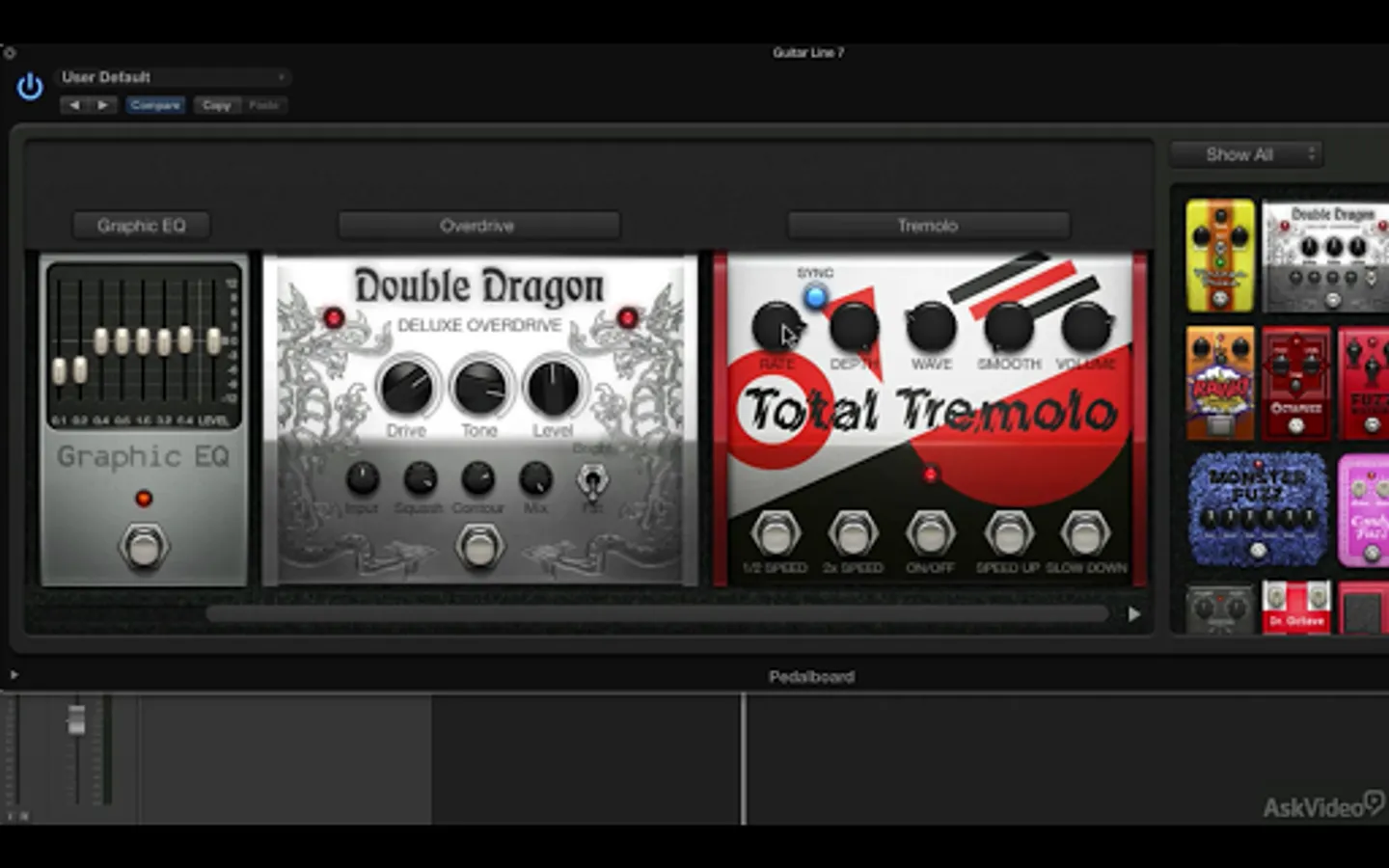This screenshot has width=1389, height=868.
Task: Click the 0.2 band slider on Graphic EQ
Action: (x=80, y=368)
